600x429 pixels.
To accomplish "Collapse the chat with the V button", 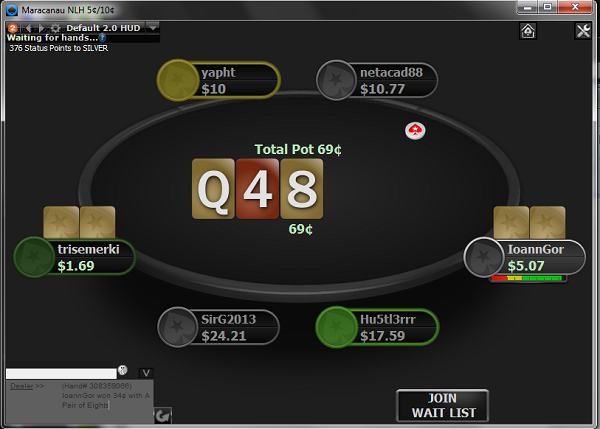I will click(146, 373).
